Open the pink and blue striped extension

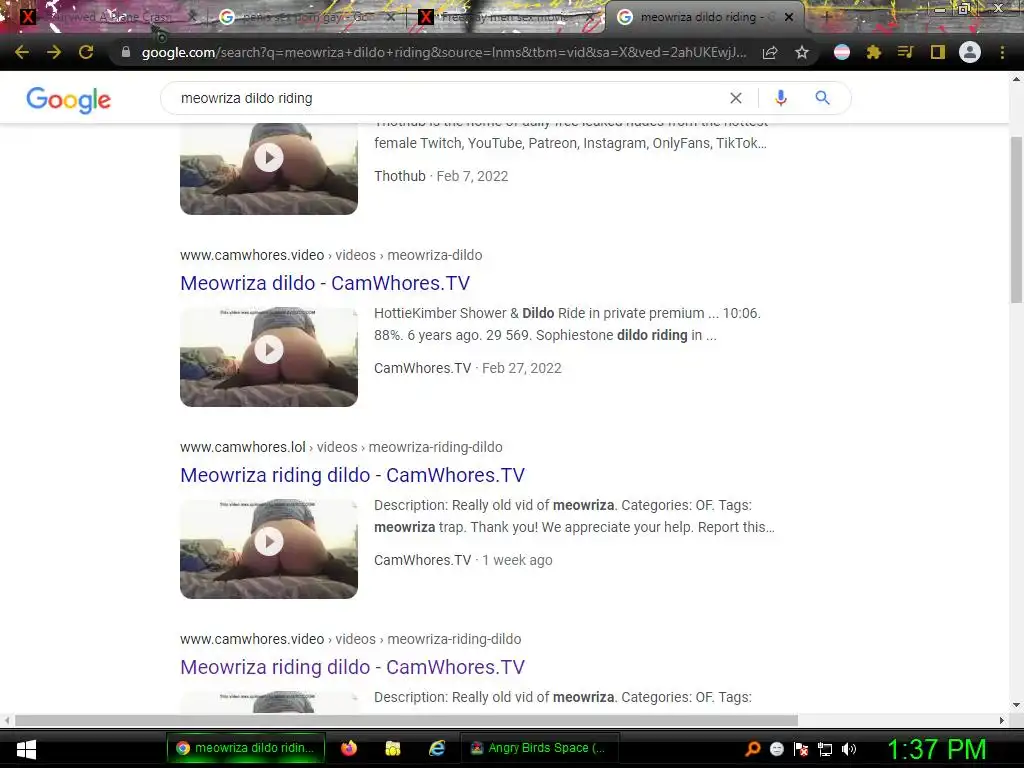coord(842,52)
